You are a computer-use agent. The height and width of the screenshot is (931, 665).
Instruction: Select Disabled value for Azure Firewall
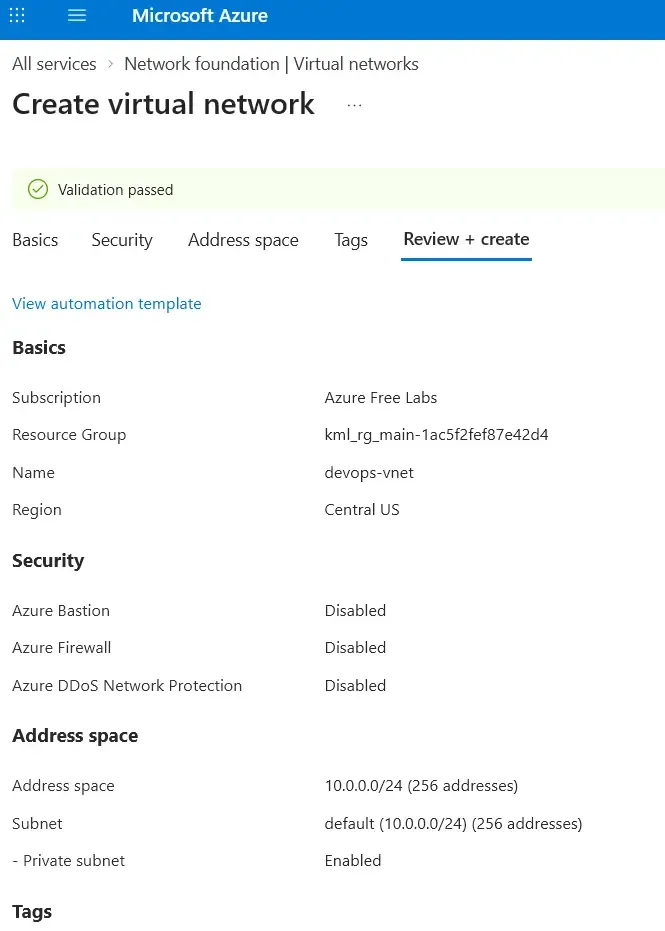coord(355,647)
